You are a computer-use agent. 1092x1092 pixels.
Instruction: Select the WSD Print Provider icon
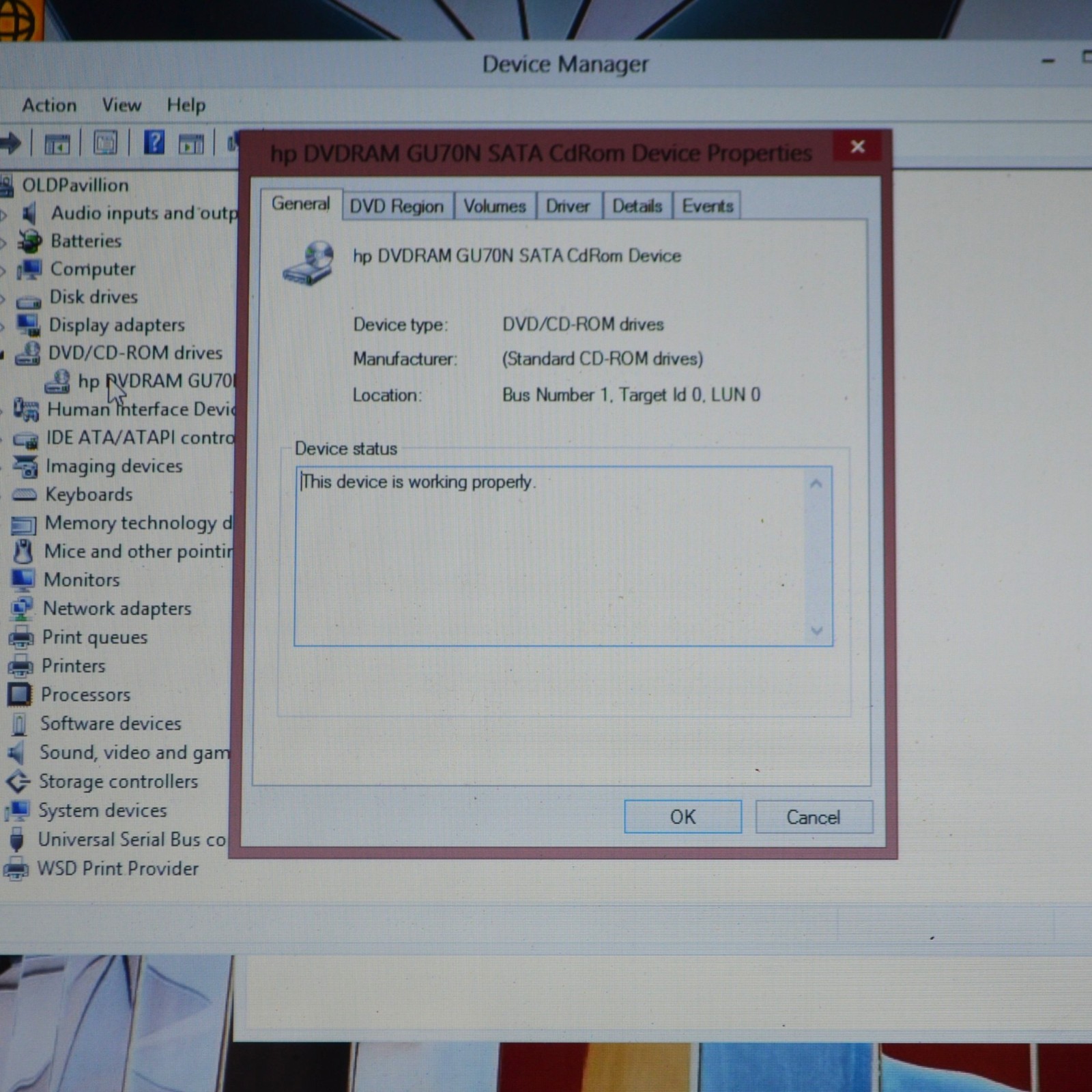click(16, 869)
